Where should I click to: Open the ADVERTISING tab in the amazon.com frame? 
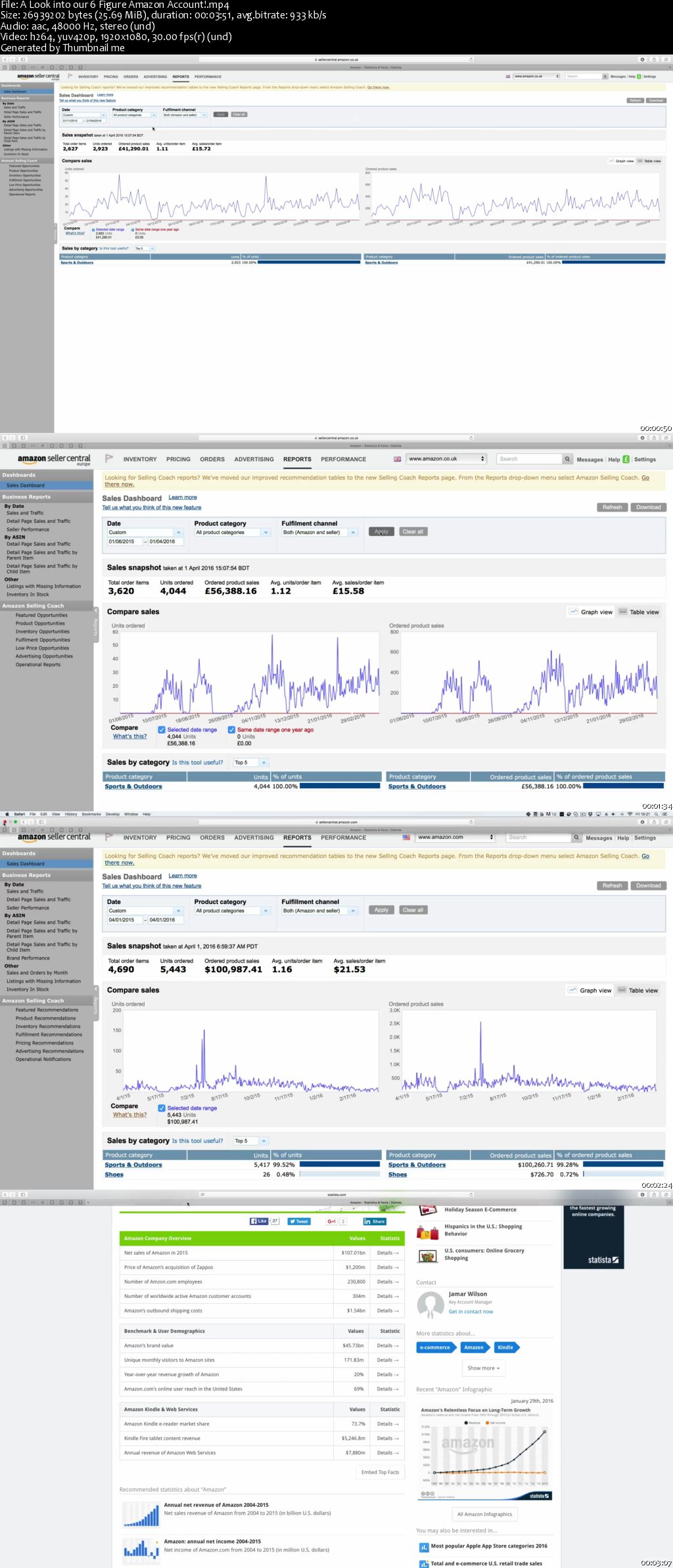tap(254, 838)
